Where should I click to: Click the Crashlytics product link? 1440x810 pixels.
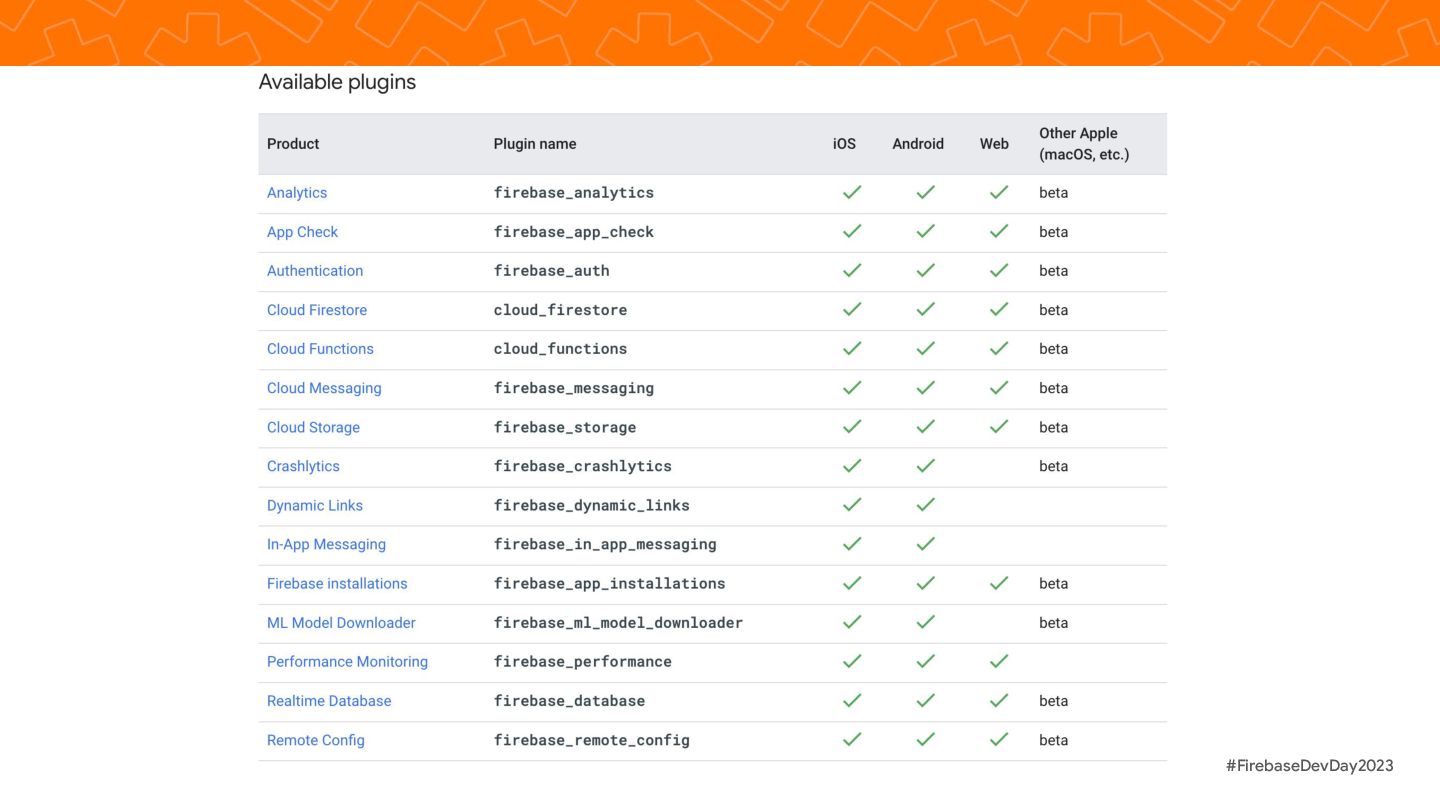click(x=303, y=466)
